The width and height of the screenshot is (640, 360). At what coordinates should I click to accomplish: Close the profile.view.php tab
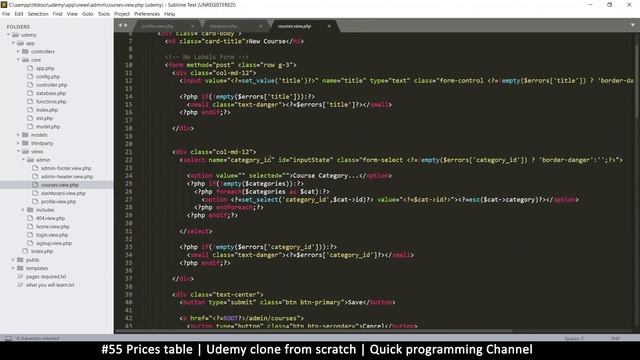click(193, 26)
